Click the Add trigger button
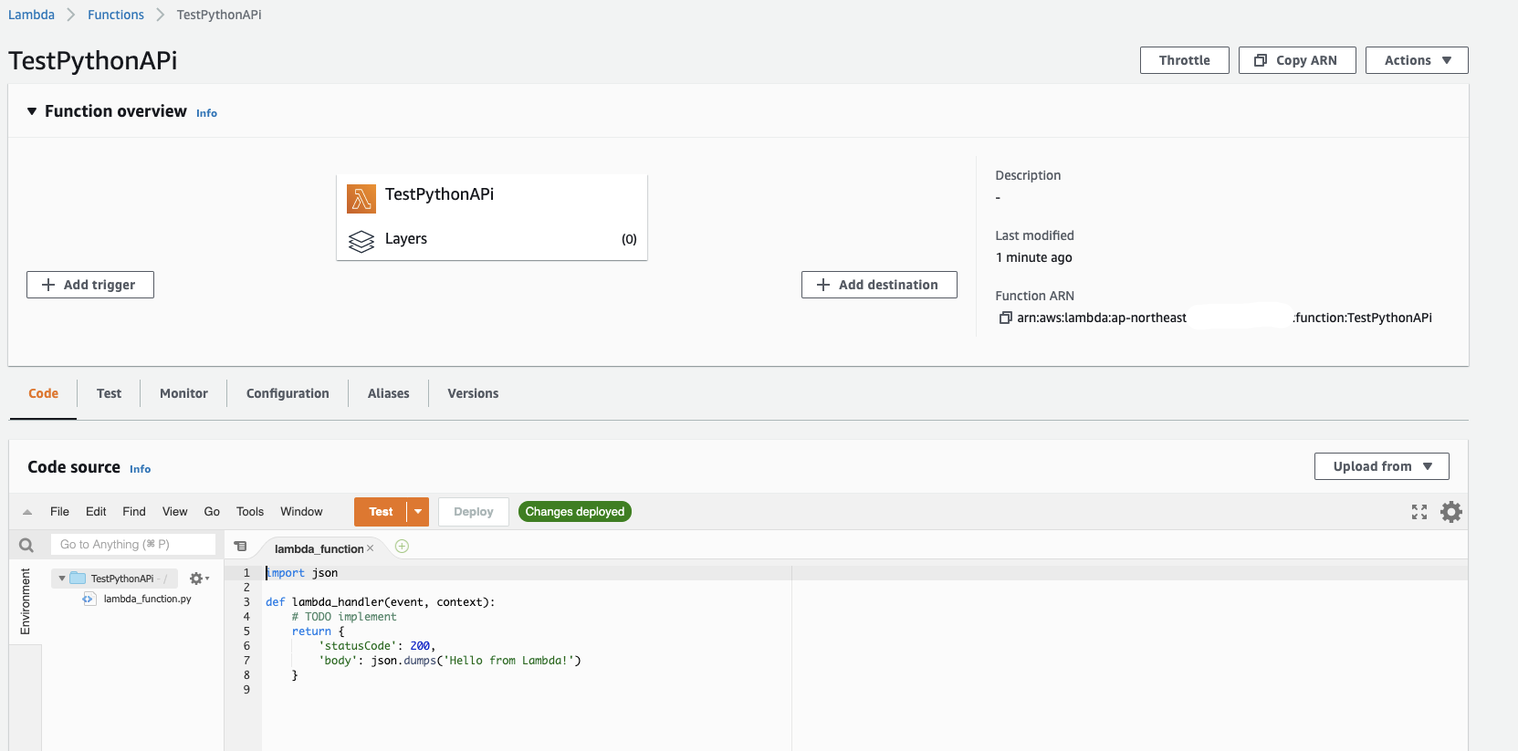Image resolution: width=1518 pixels, height=751 pixels. [x=90, y=285]
